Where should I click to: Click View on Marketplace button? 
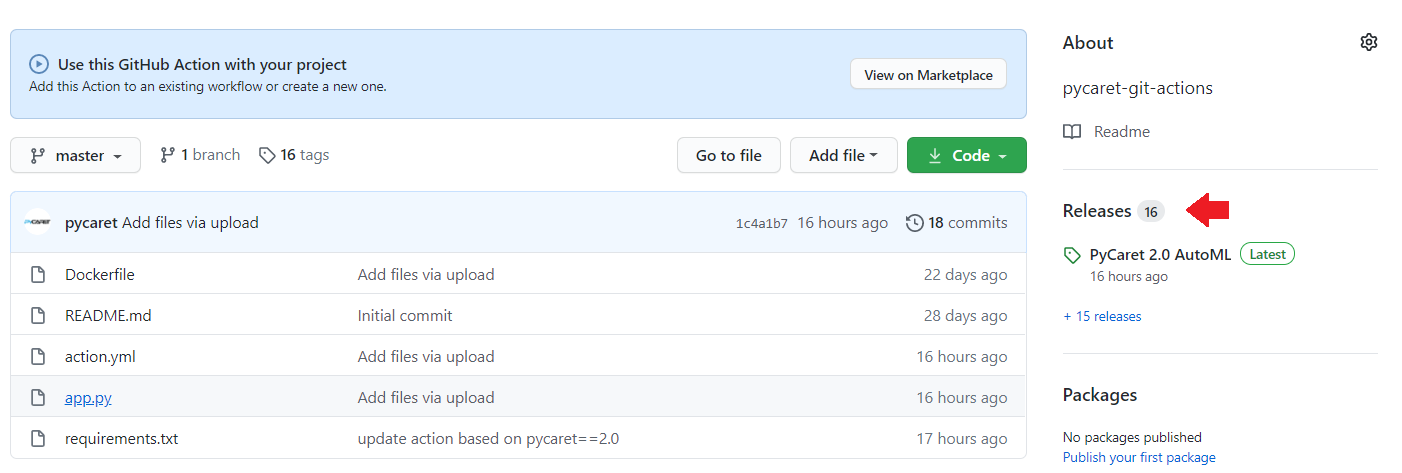point(928,75)
